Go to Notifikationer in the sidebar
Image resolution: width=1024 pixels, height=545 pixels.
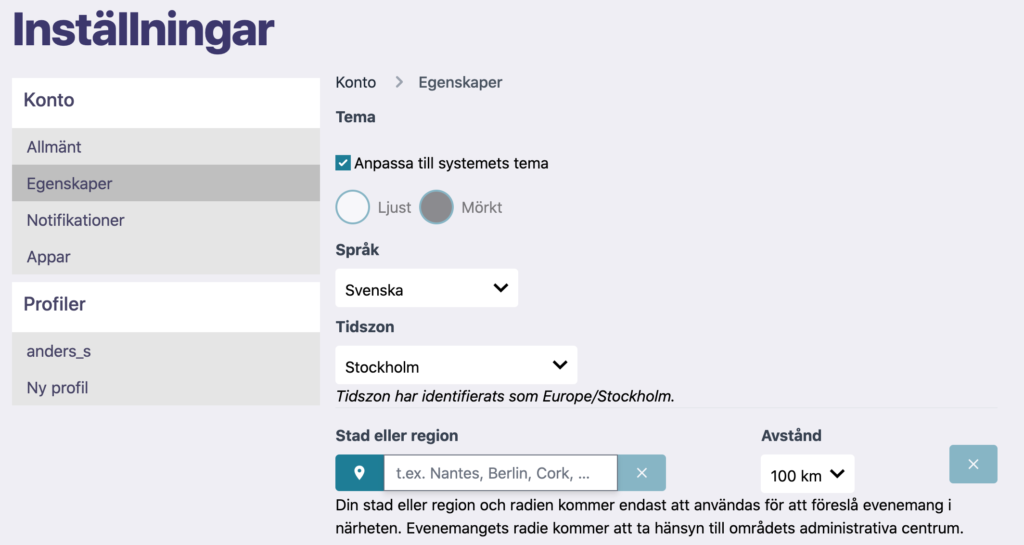[166, 220]
